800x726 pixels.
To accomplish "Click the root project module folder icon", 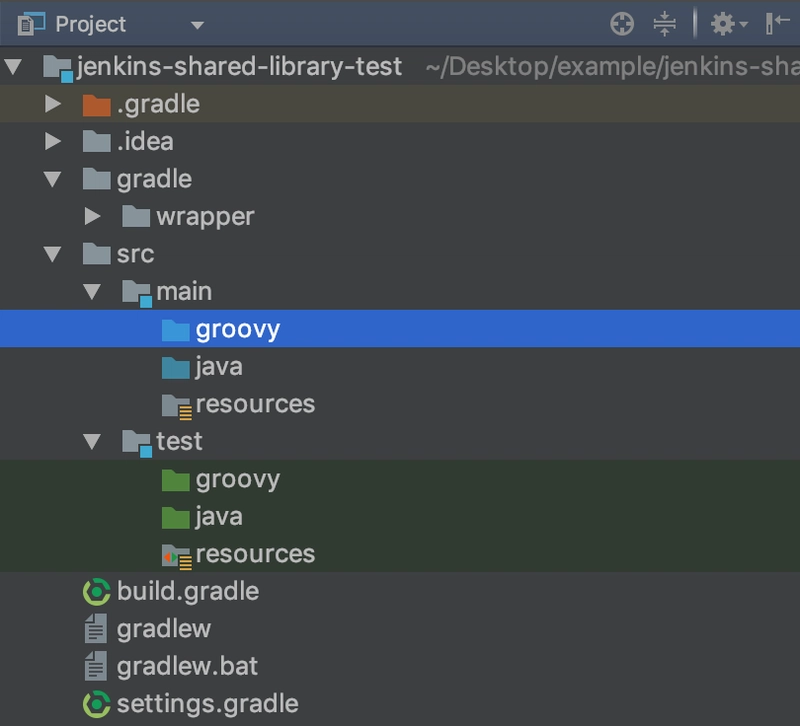I will (x=58, y=68).
